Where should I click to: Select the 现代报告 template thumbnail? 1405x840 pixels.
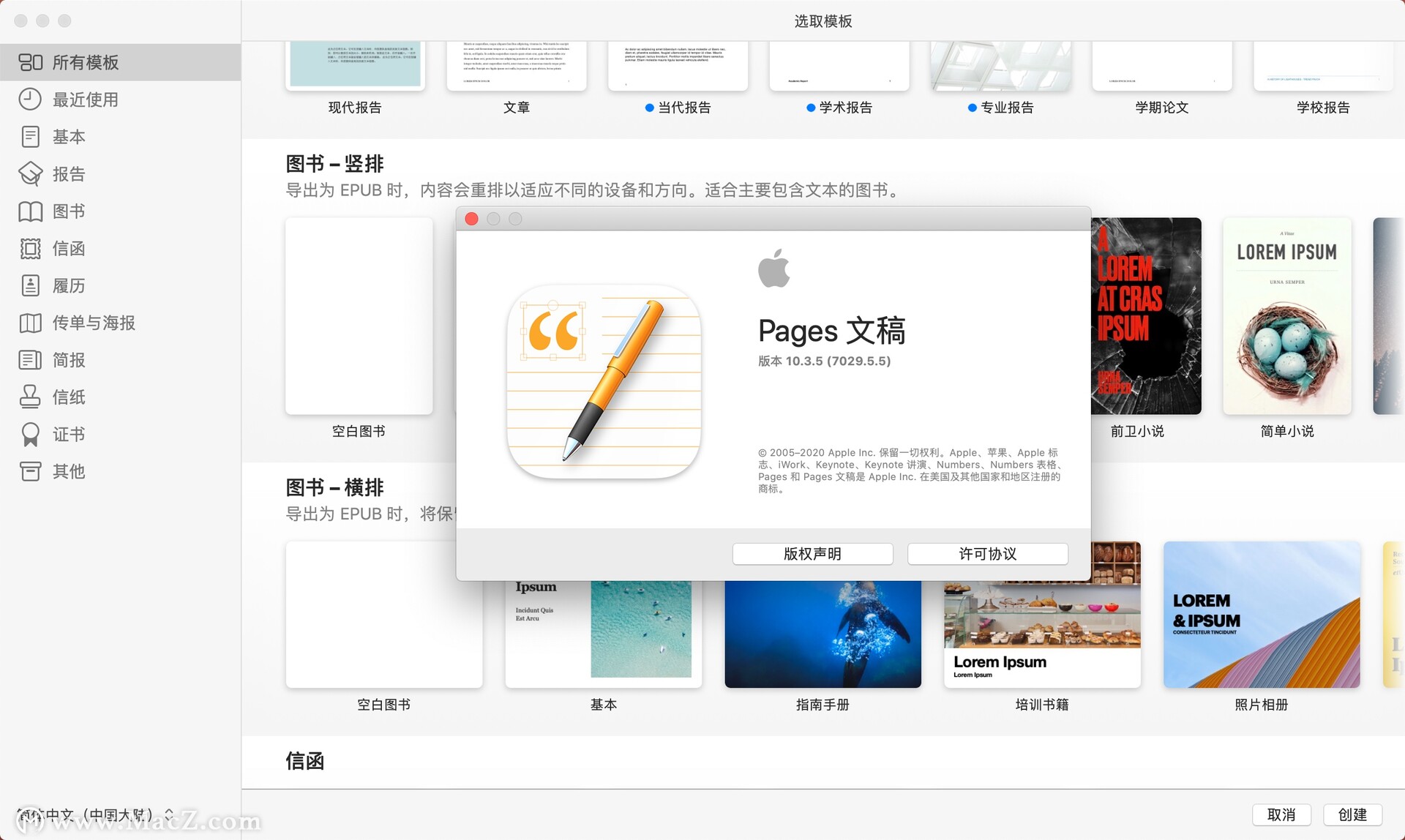pyautogui.click(x=355, y=64)
